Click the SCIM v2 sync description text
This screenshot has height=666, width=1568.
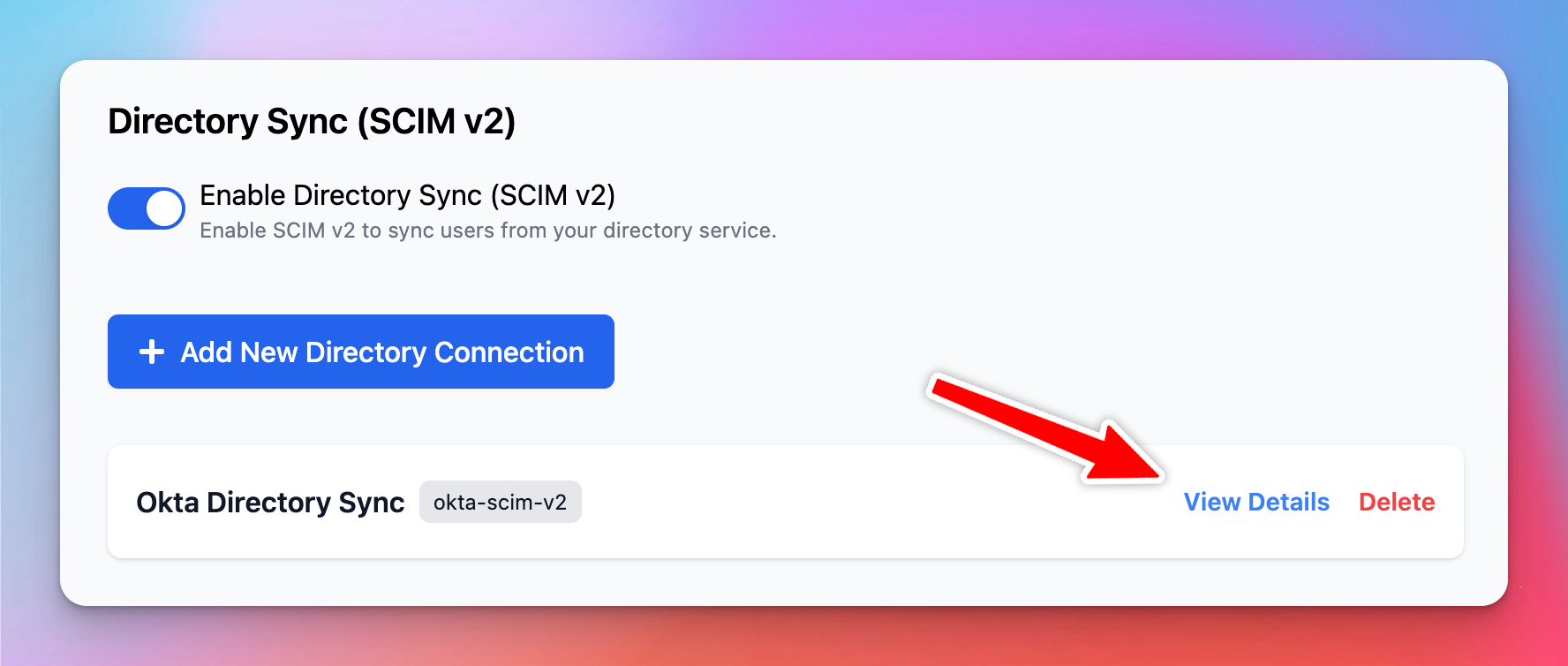(x=488, y=231)
